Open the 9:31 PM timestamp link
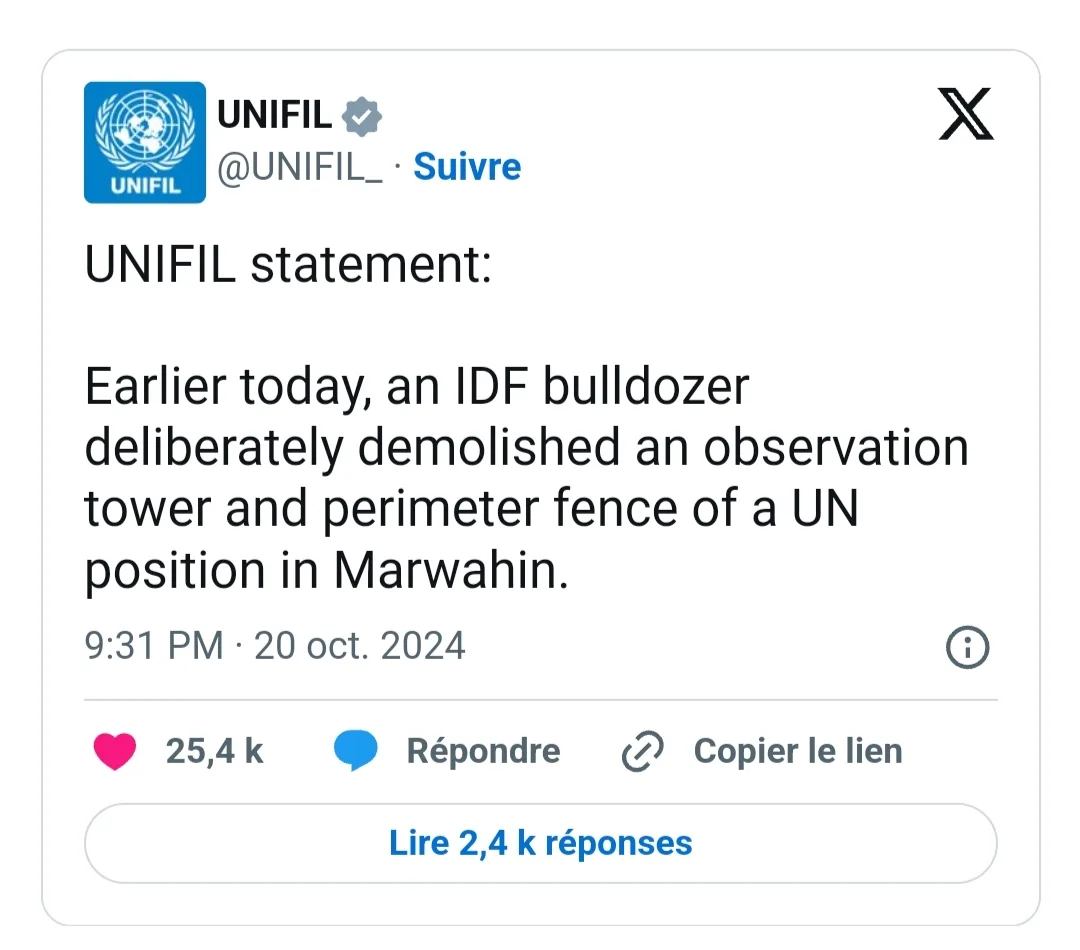Viewport: 1080px width, 950px height. coord(154,646)
